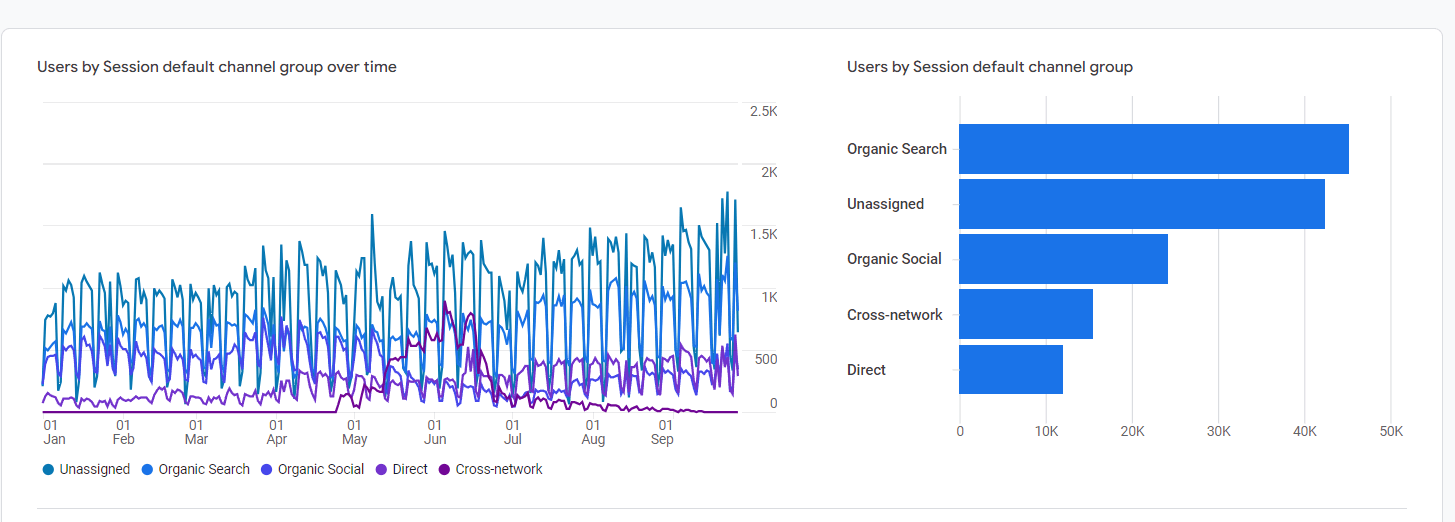1455x522 pixels.
Task: Hide the Cross-network series via legend label
Action: 498,470
